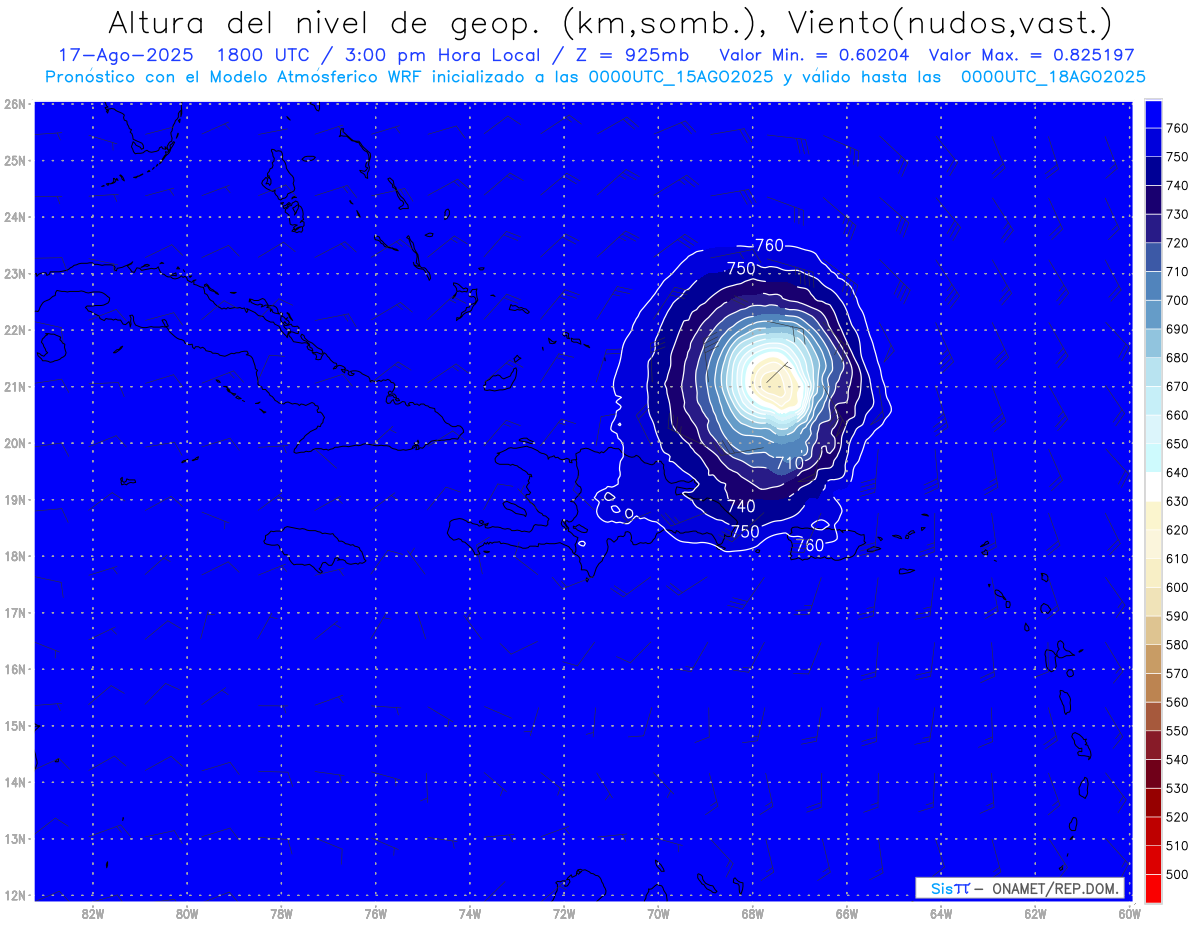Image resolution: width=1200 pixels, height=927 pixels.
Task: Click the Jamaica island outline
Action: [x=317, y=550]
